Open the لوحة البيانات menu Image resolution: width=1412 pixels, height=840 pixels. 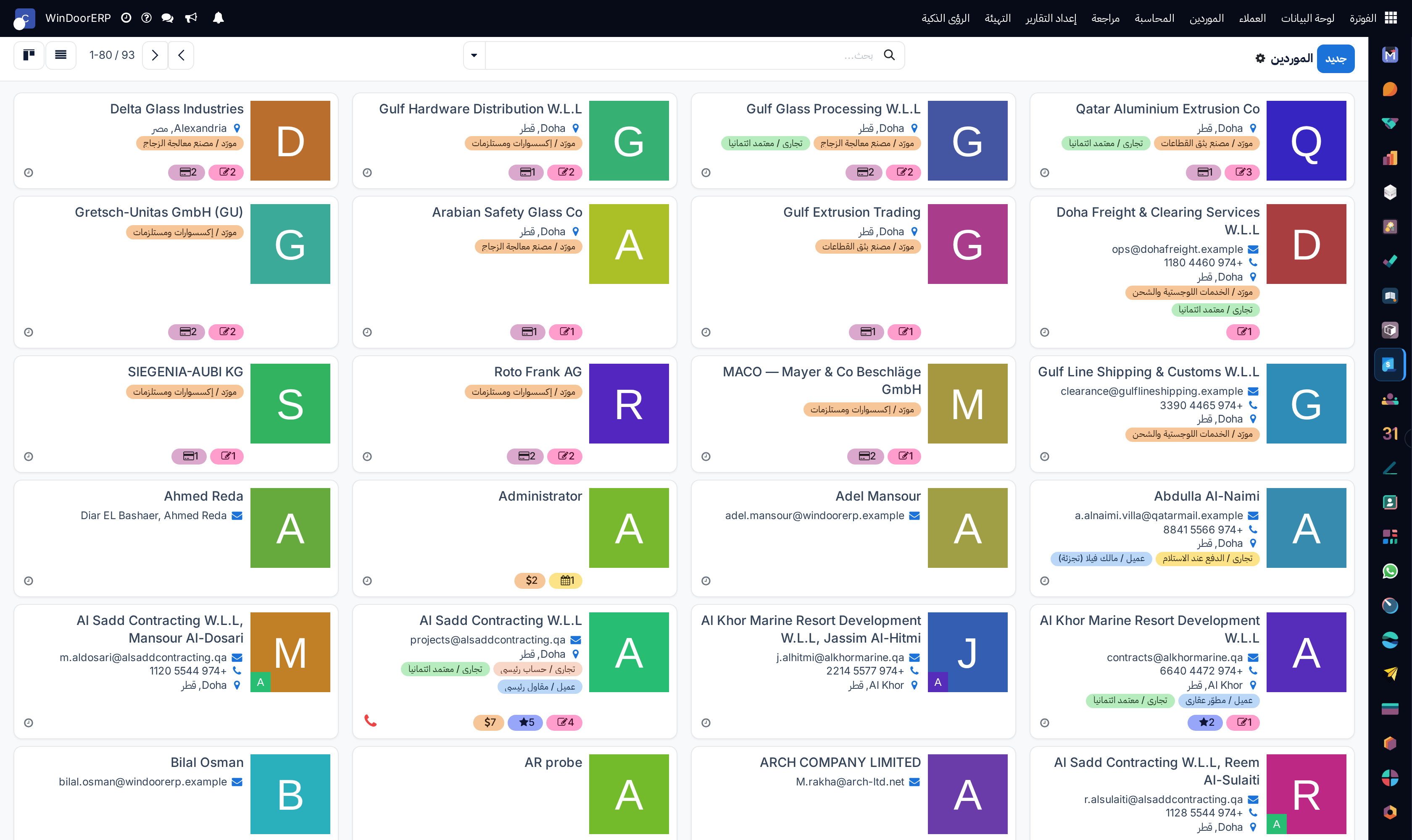point(1307,18)
